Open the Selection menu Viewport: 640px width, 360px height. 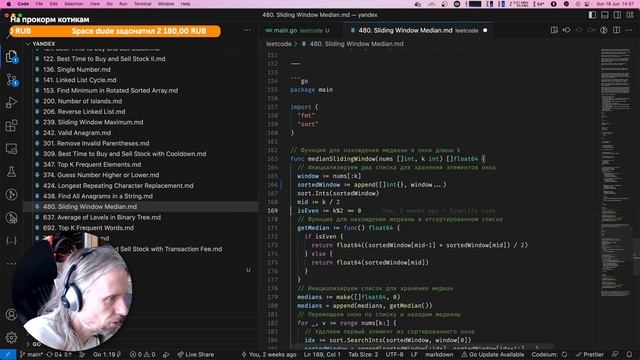tap(73, 4)
